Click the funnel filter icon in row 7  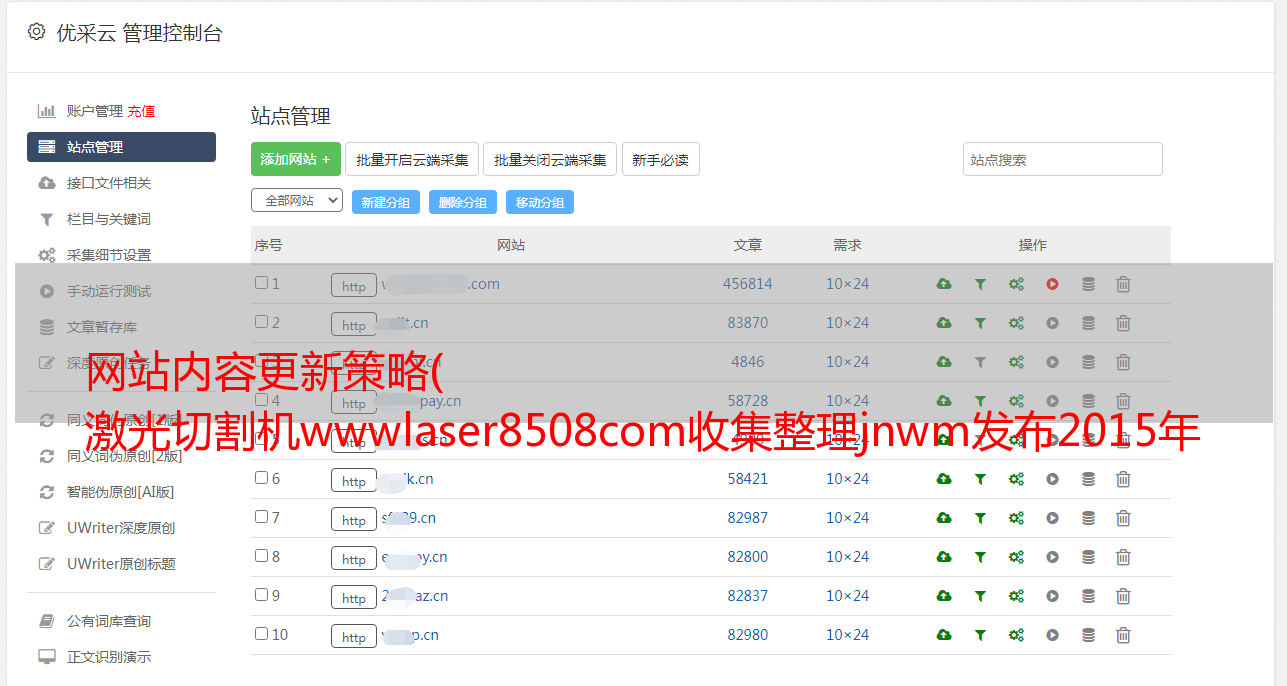(x=980, y=518)
